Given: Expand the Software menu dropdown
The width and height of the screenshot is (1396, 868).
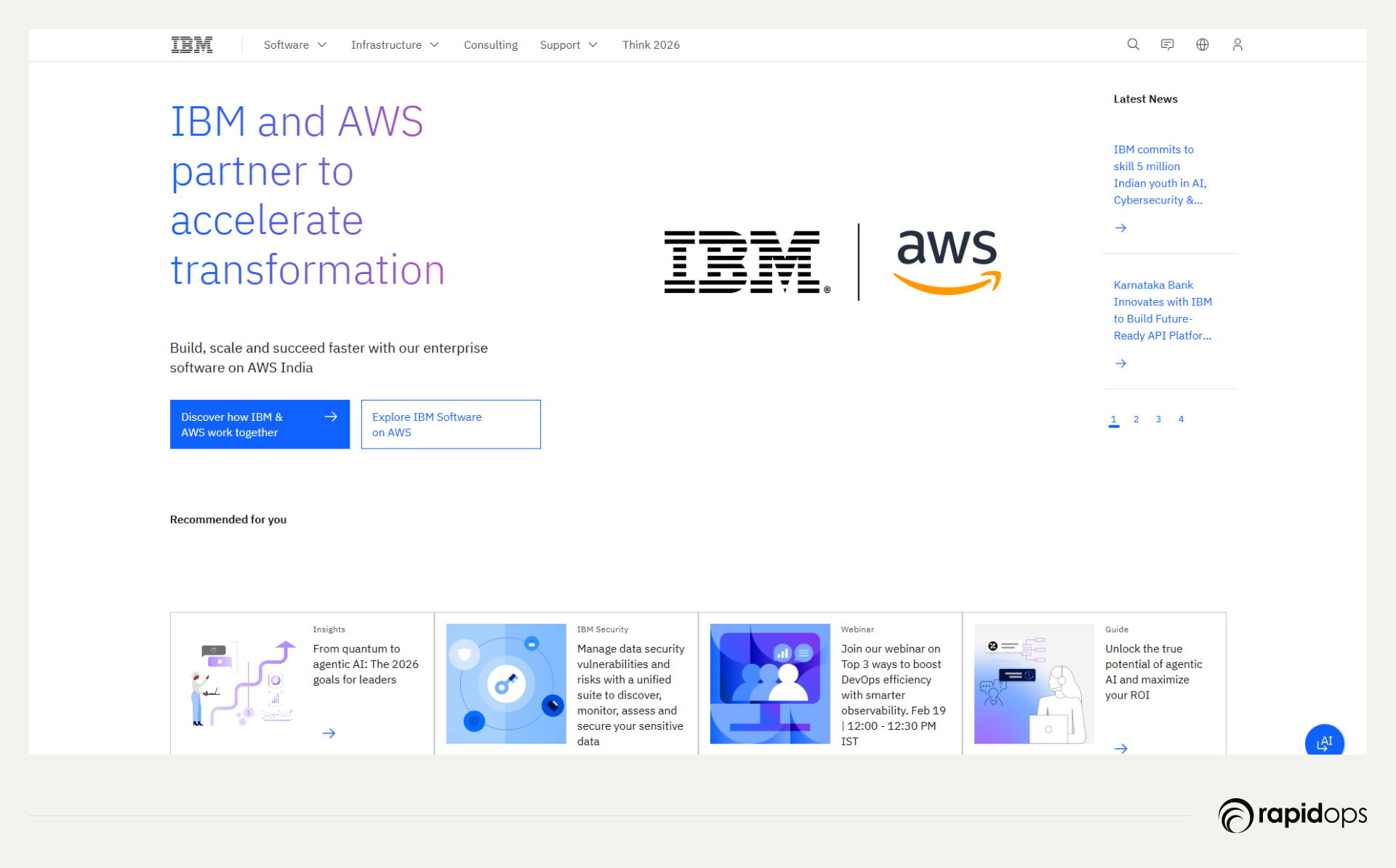Looking at the screenshot, I should pos(294,45).
